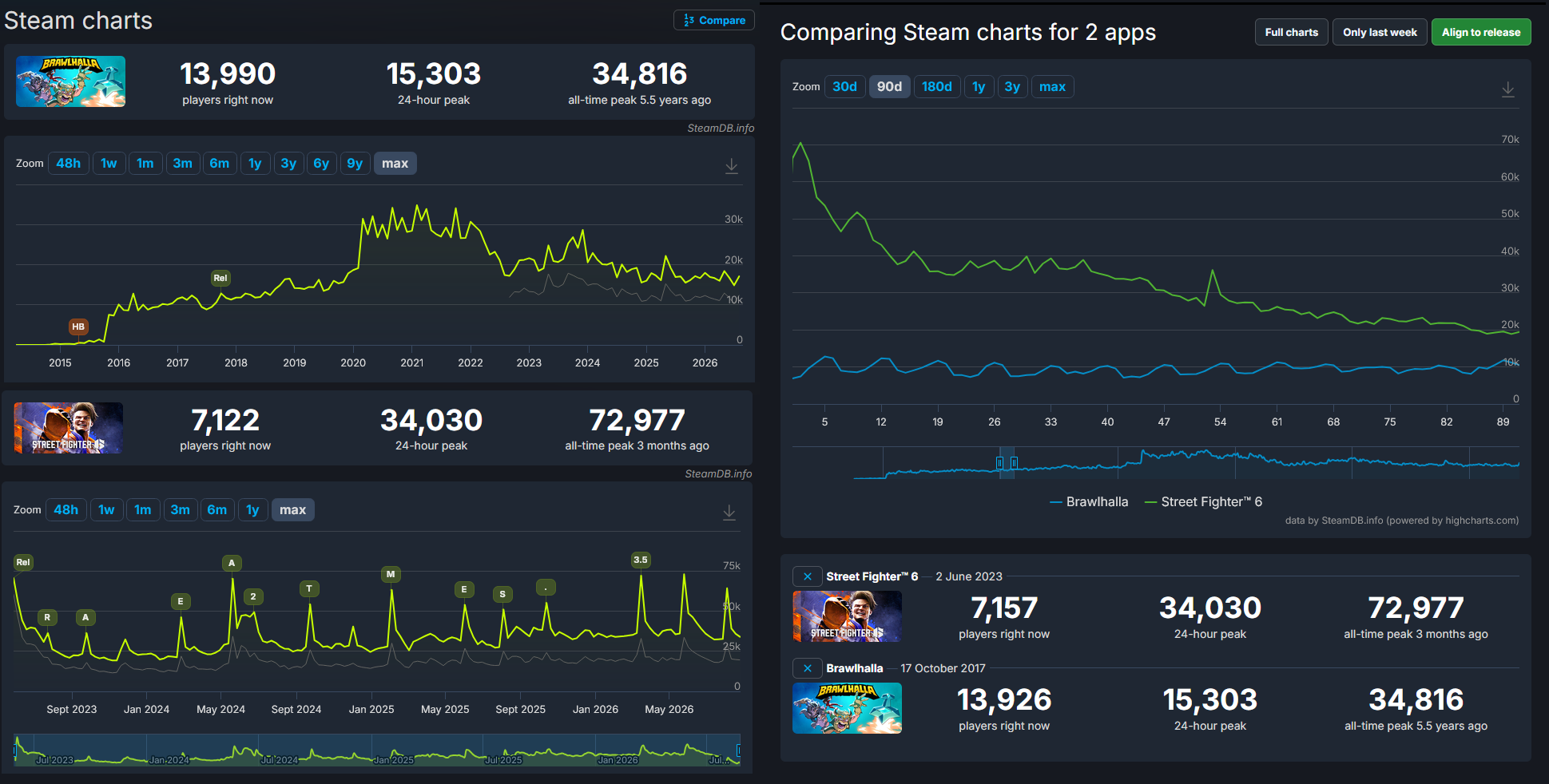Image resolution: width=1549 pixels, height=784 pixels.
Task: Open Brawlhalla thumbnail beside 13,926 players
Action: [847, 708]
